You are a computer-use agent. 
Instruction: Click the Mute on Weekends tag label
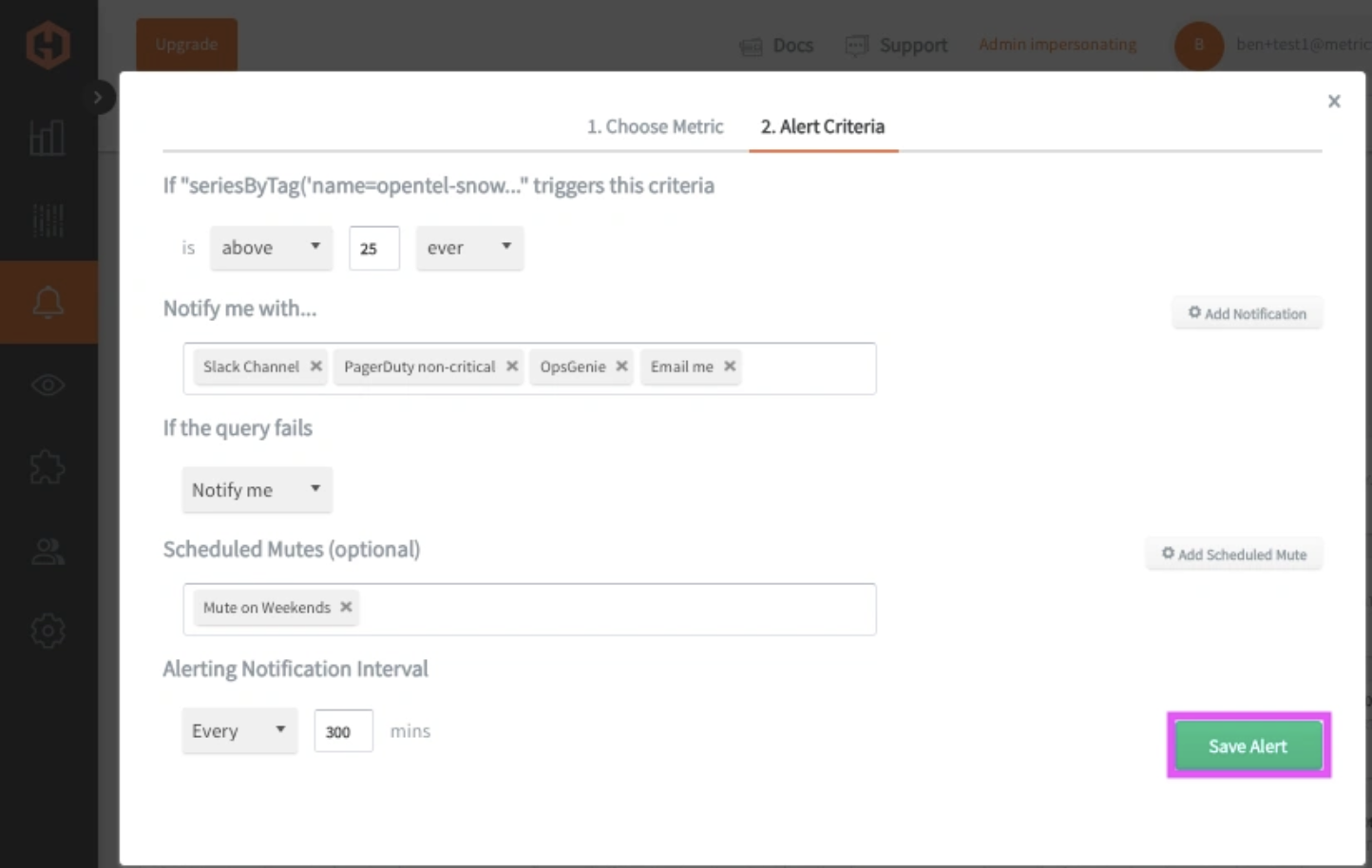[x=266, y=608]
